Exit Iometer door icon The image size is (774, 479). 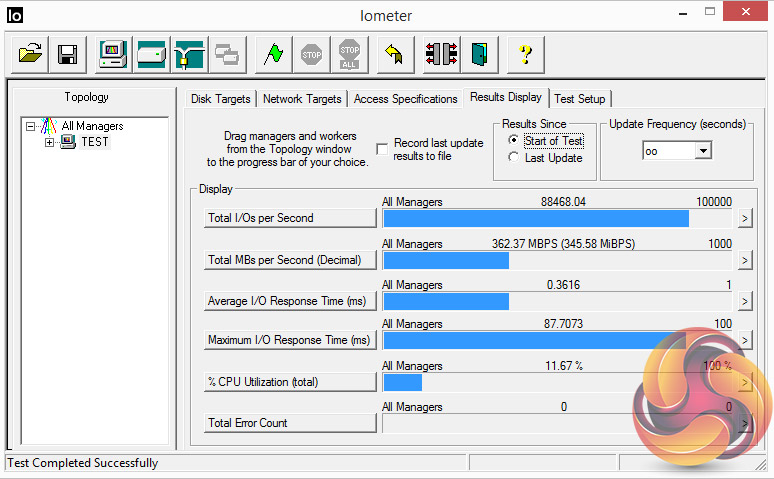click(x=479, y=54)
